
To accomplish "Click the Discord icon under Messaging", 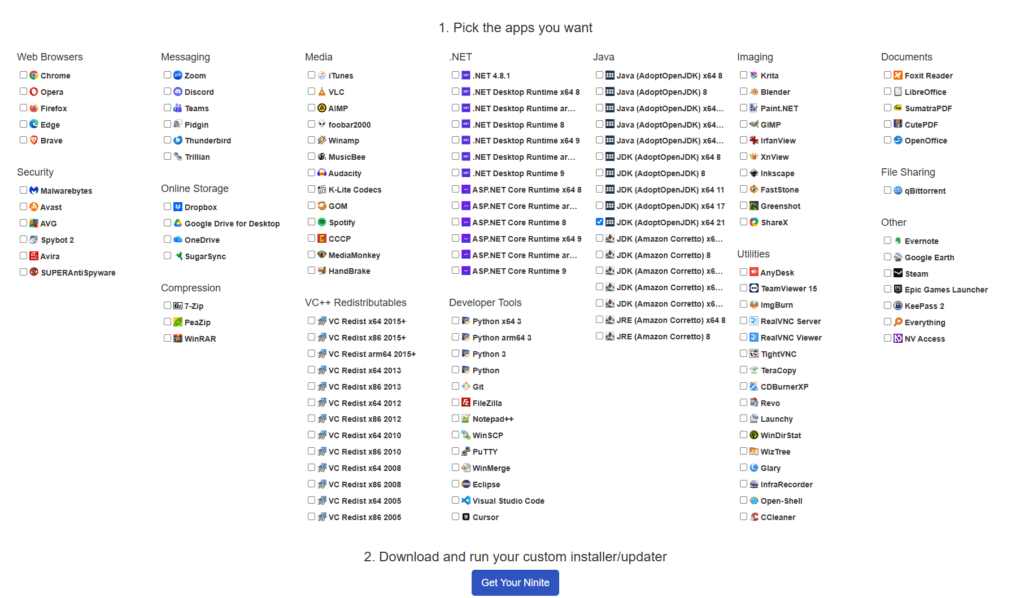I will click(177, 92).
